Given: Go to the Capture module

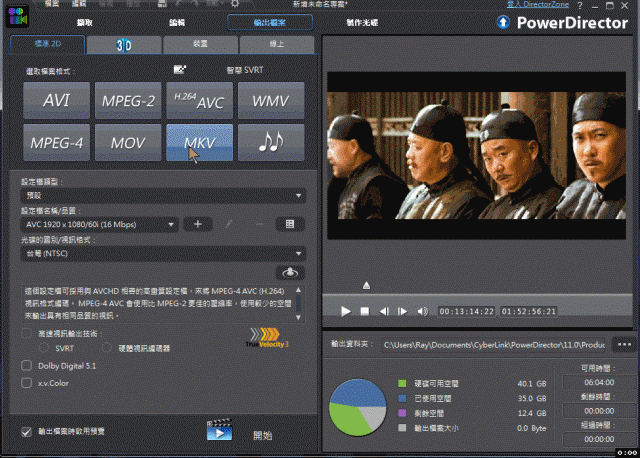Looking at the screenshot, I should click(84, 22).
